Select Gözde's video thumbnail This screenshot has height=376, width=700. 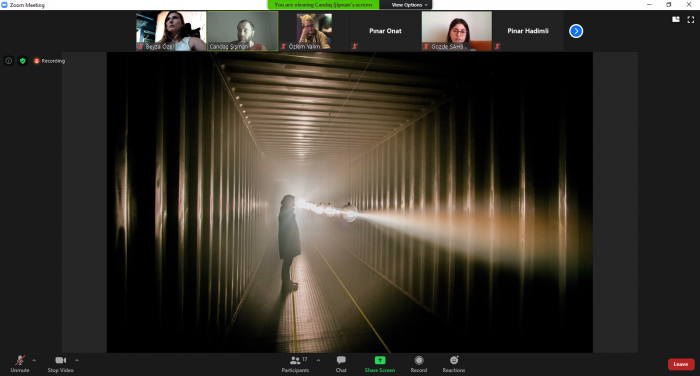point(457,31)
